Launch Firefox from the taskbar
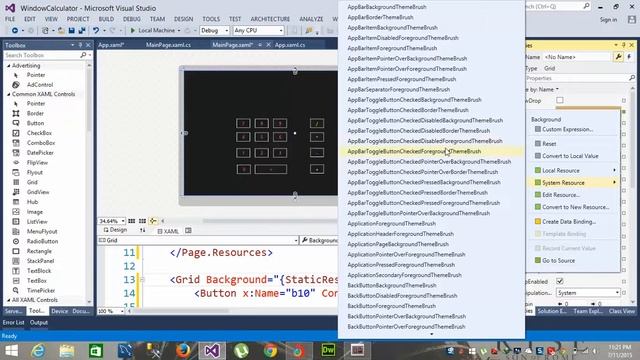 [183, 351]
